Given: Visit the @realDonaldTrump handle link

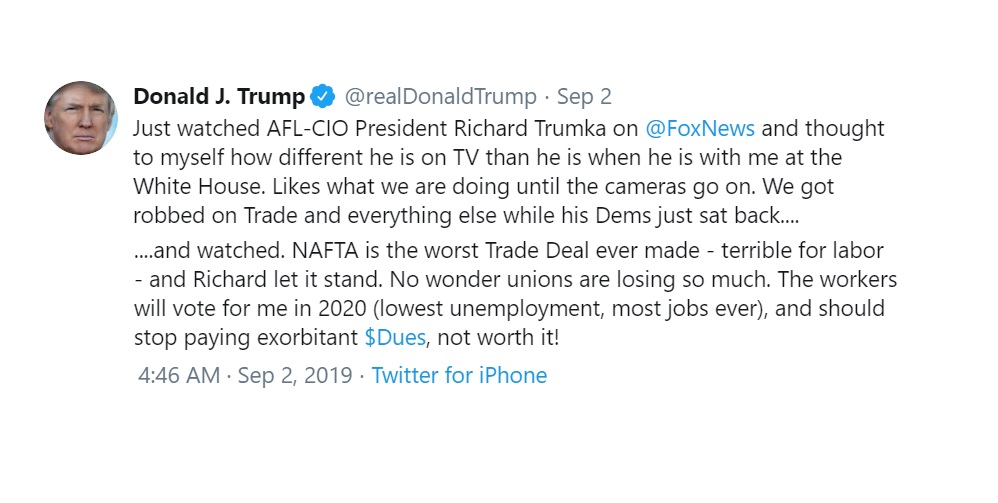Looking at the screenshot, I should pos(440,97).
